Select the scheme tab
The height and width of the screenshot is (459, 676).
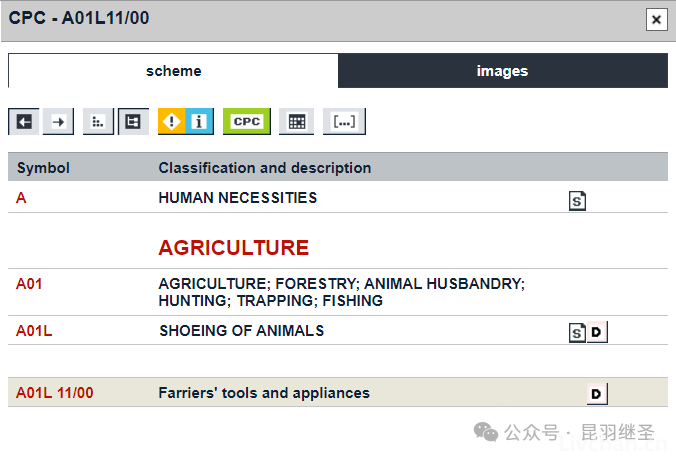click(x=173, y=71)
